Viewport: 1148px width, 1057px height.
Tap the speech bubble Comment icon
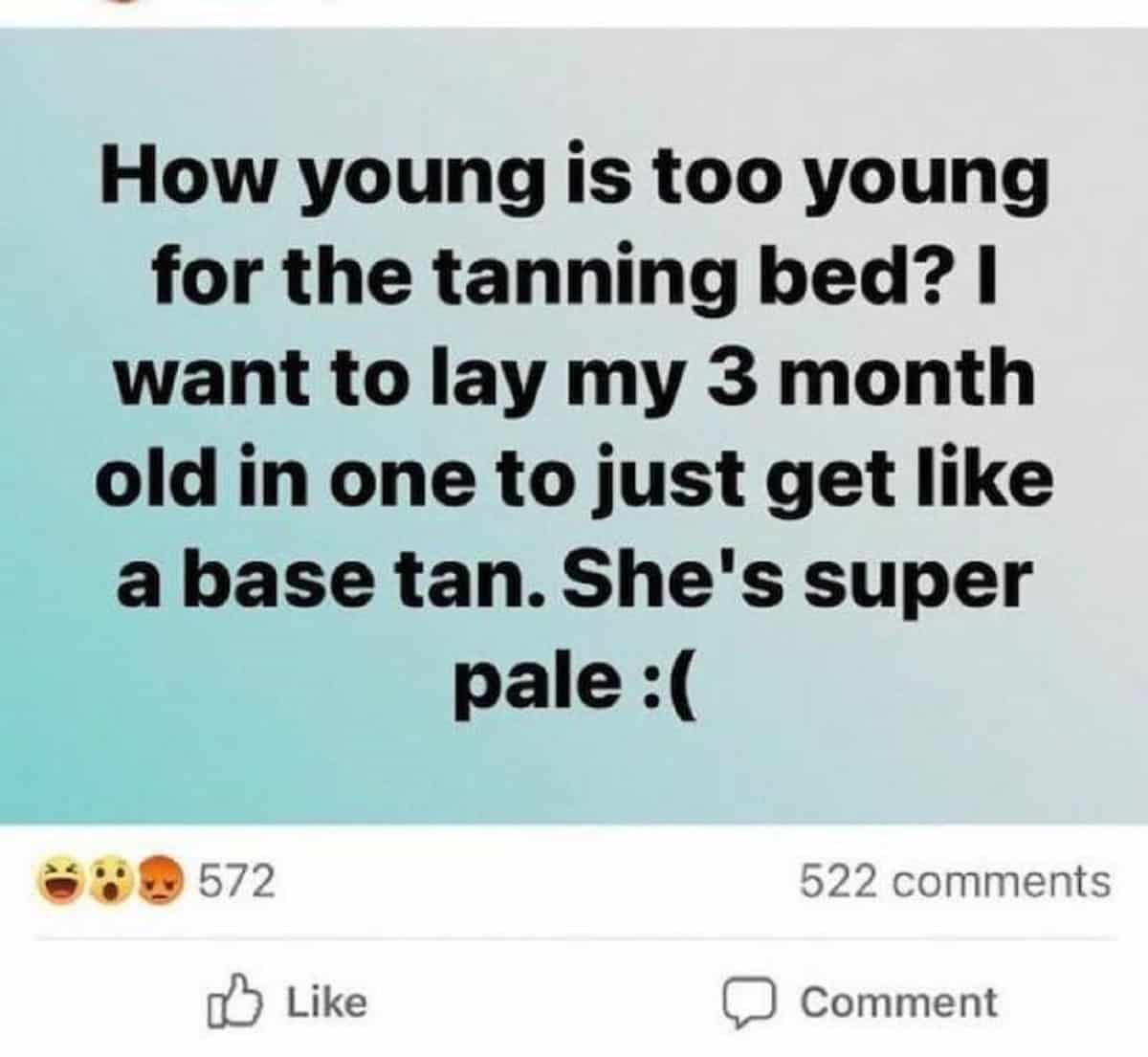point(754,1003)
